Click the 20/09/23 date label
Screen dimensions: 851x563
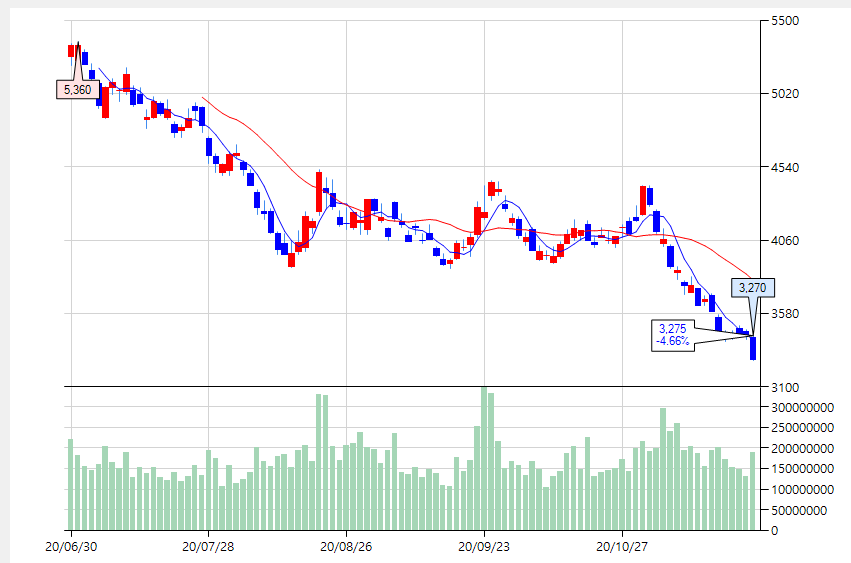click(484, 547)
